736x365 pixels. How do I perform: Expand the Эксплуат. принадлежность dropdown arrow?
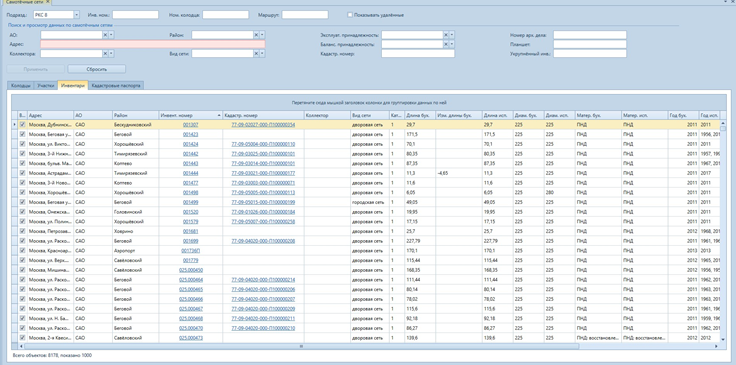452,35
